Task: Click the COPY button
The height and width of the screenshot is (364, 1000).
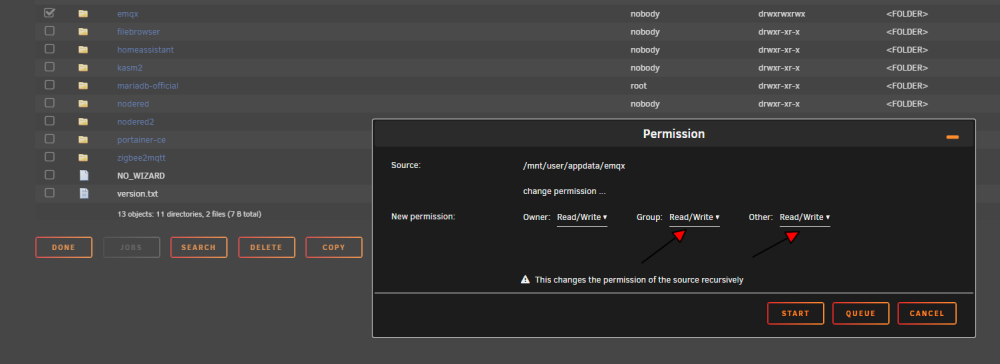Action: (334, 247)
